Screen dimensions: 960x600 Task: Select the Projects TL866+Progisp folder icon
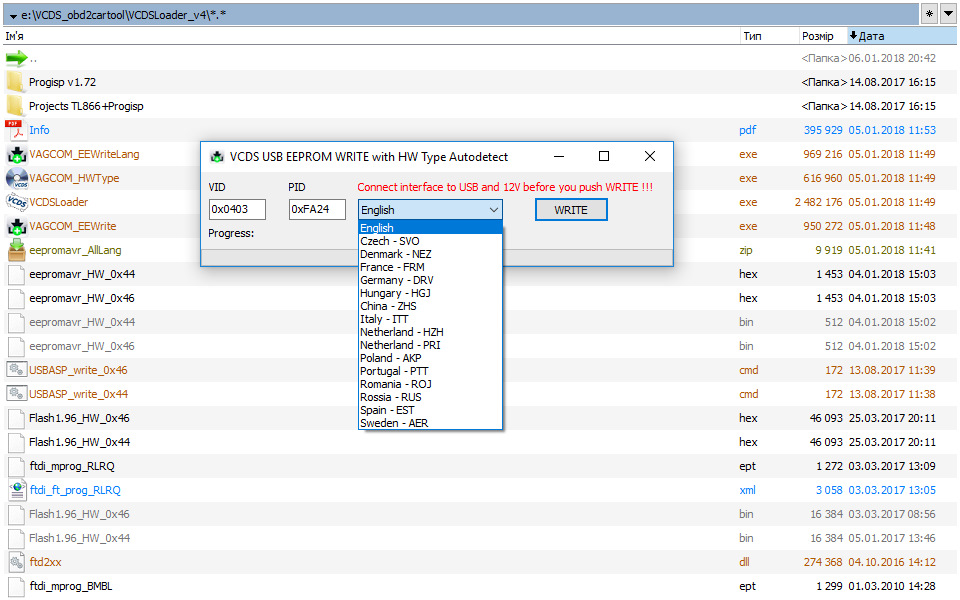[15, 106]
